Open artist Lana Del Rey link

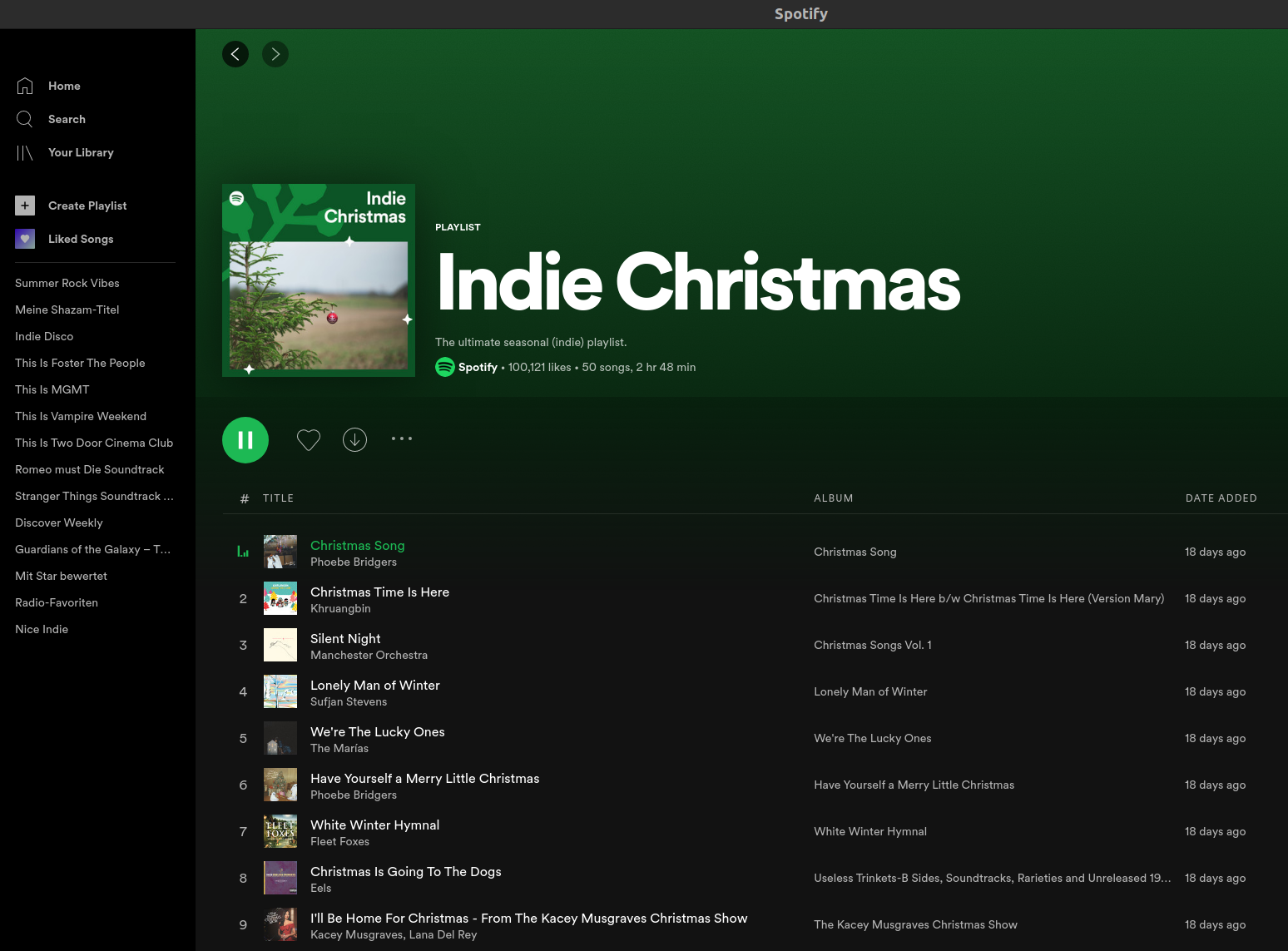[443, 934]
